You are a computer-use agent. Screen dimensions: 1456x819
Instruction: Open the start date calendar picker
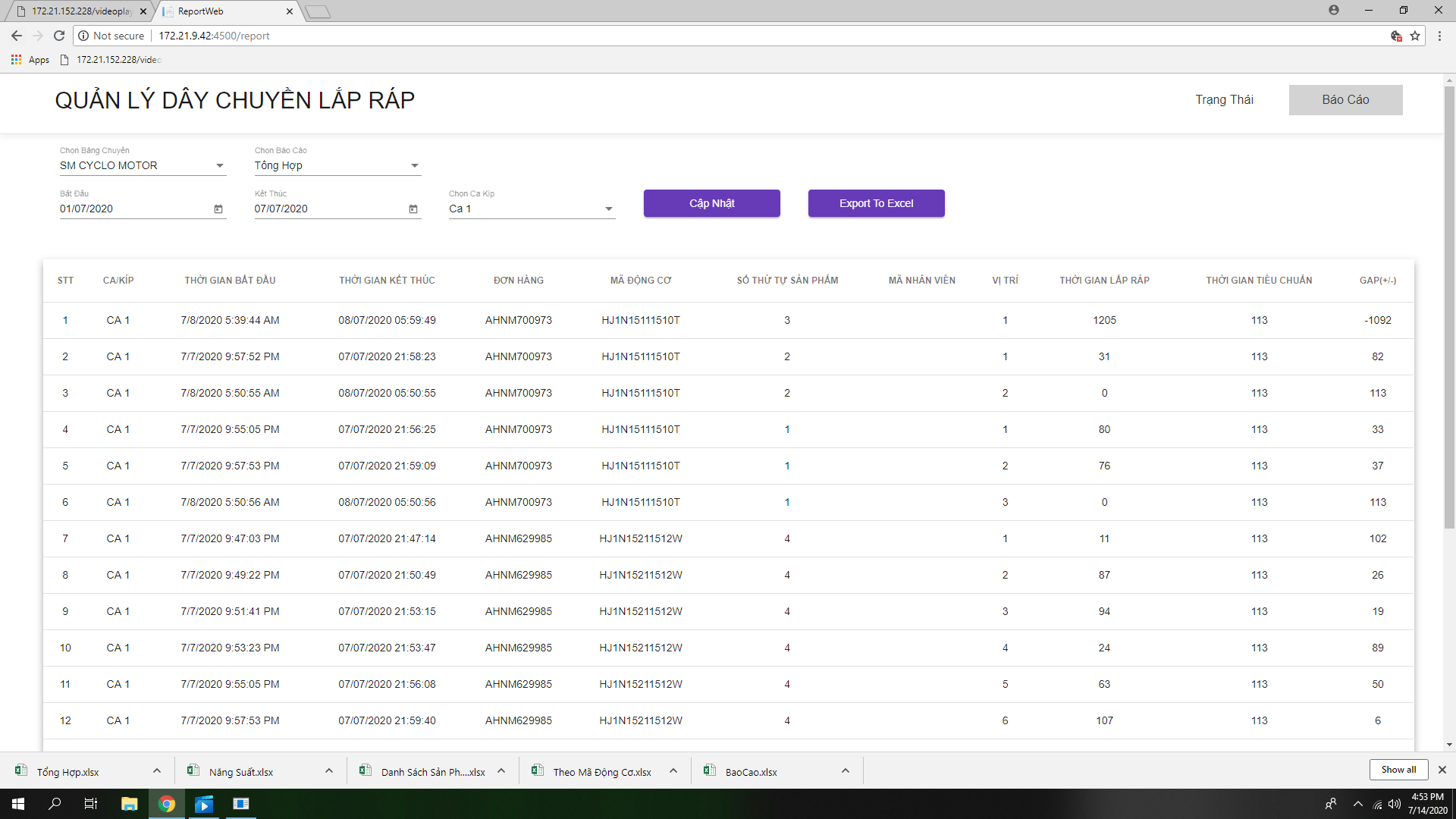pos(218,209)
